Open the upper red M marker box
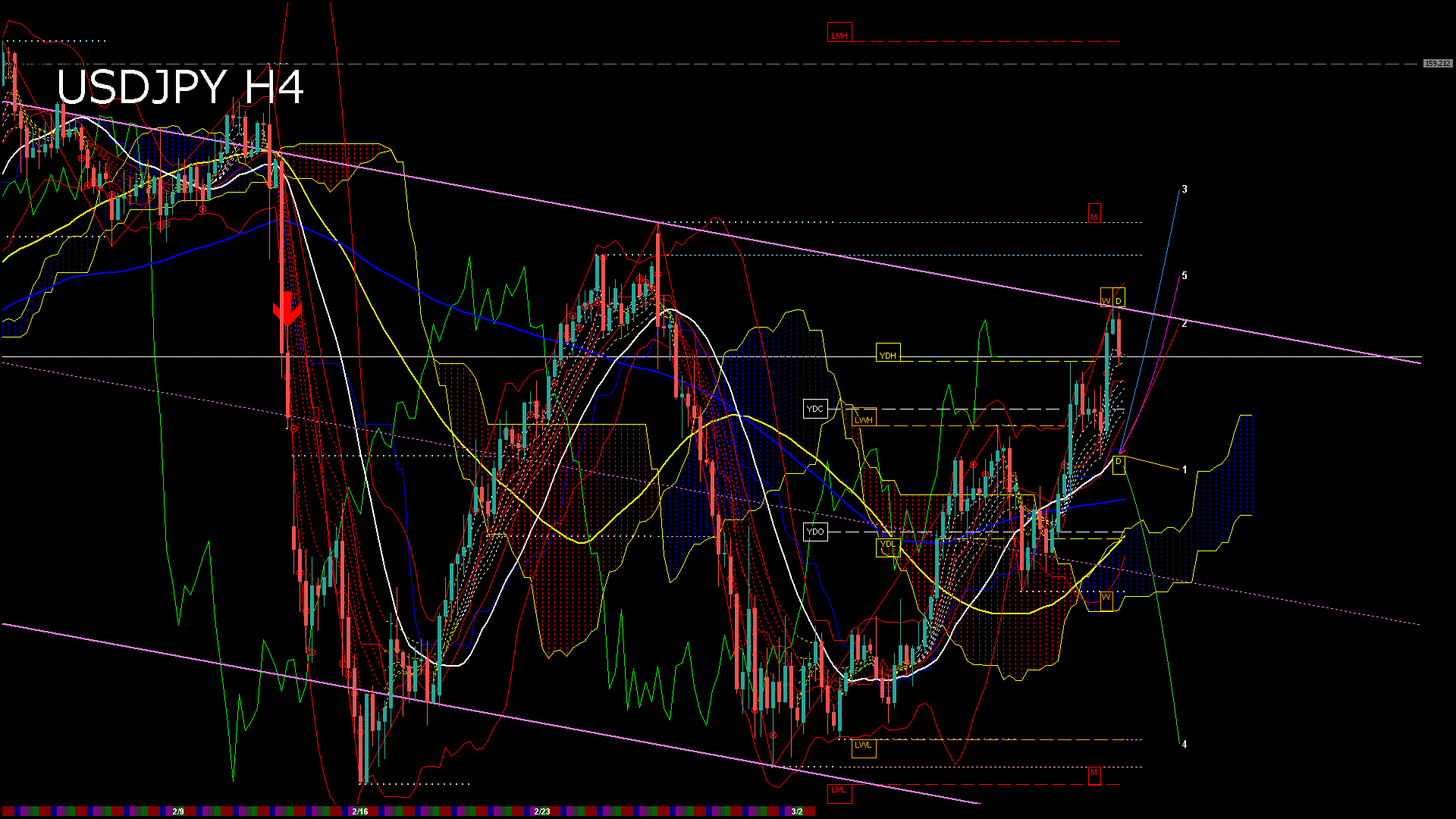Viewport: 1456px width, 819px height. 1094,215
